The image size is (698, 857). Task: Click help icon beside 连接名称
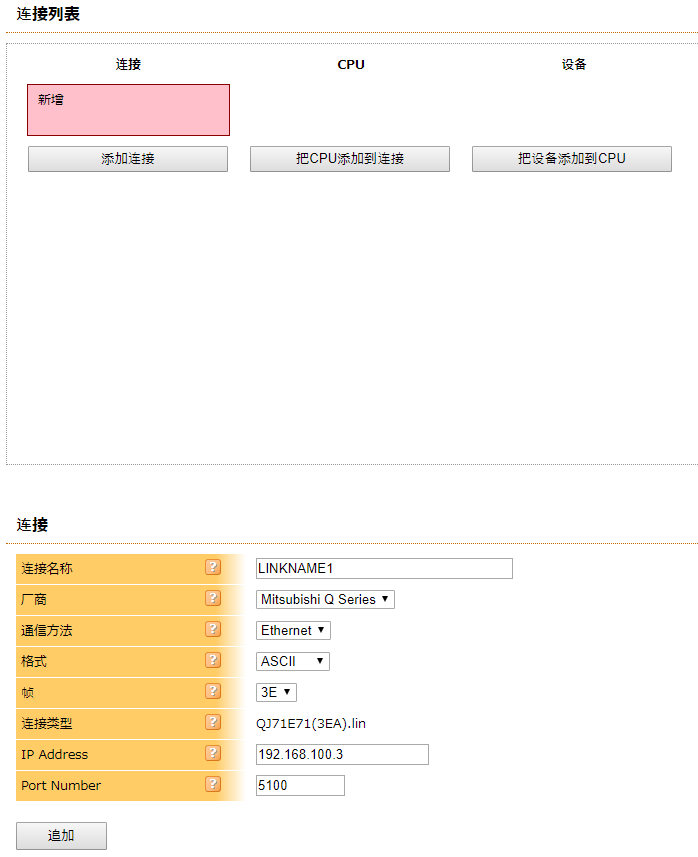tap(213, 568)
